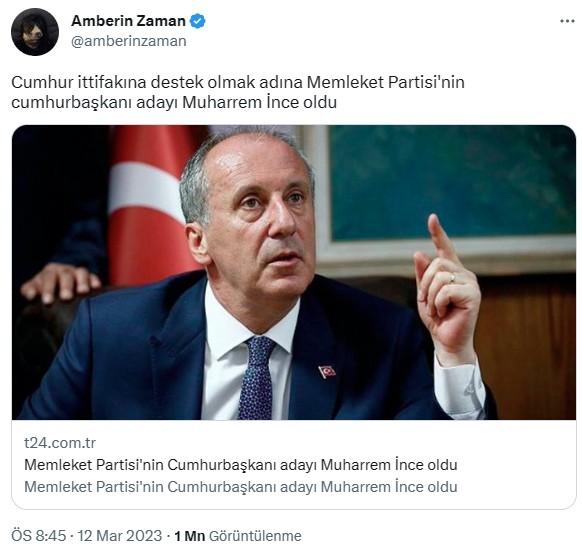Screen dimensions: 582x555
Task: Open the t24.com.tr article preview photo
Action: click(x=294, y=272)
